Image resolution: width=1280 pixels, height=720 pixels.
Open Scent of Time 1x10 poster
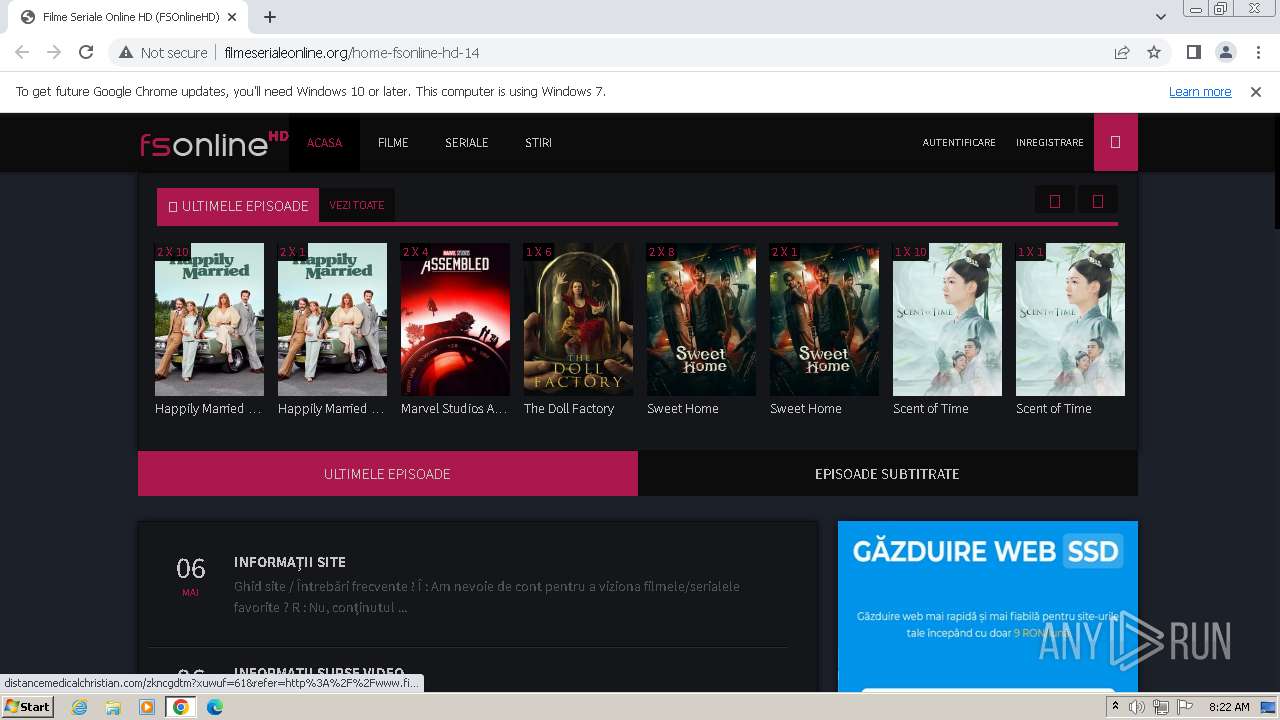[x=947, y=319]
